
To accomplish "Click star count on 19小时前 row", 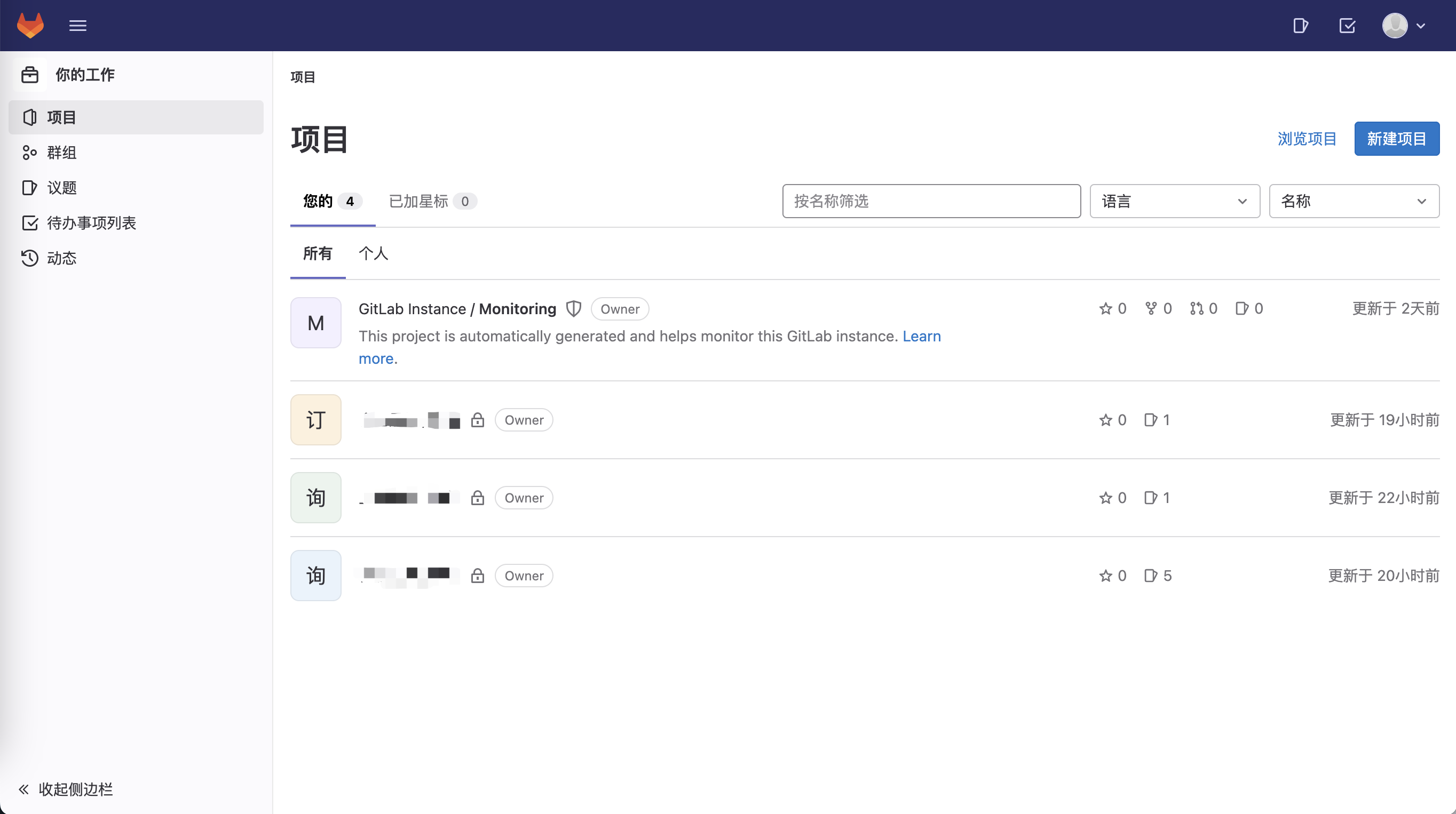I will (1112, 420).
